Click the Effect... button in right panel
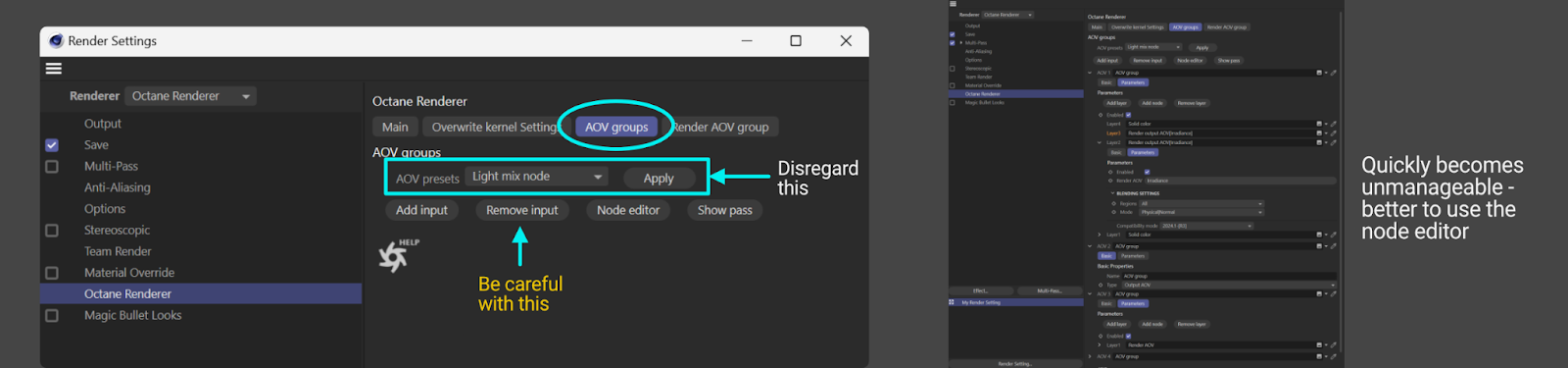This screenshot has height=368, width=1568. (x=981, y=291)
